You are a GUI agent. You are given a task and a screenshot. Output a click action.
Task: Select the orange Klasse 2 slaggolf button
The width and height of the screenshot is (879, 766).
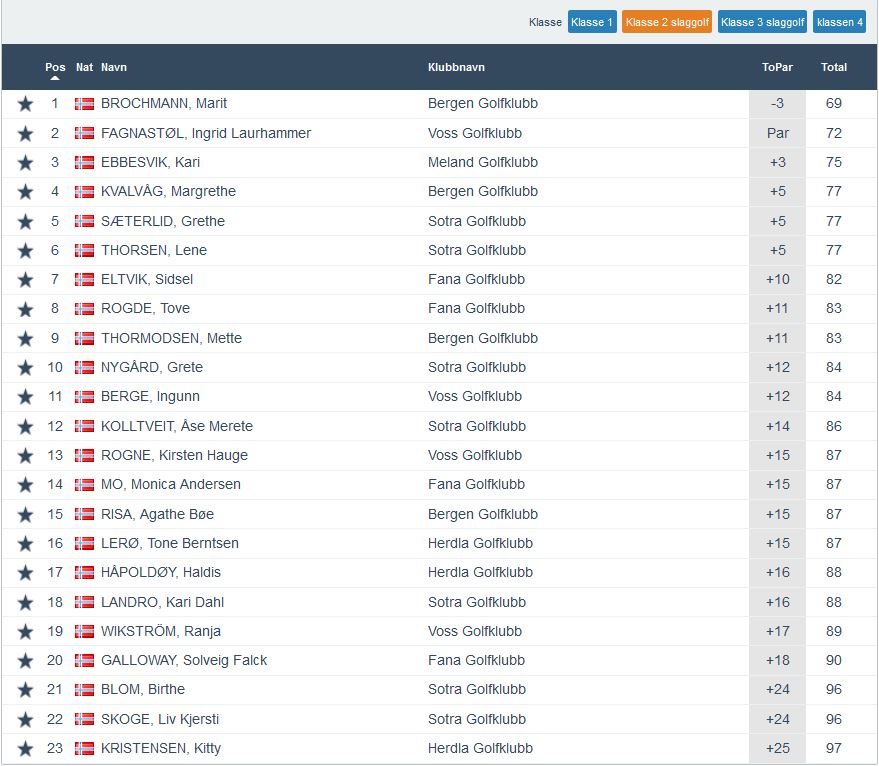click(x=667, y=22)
